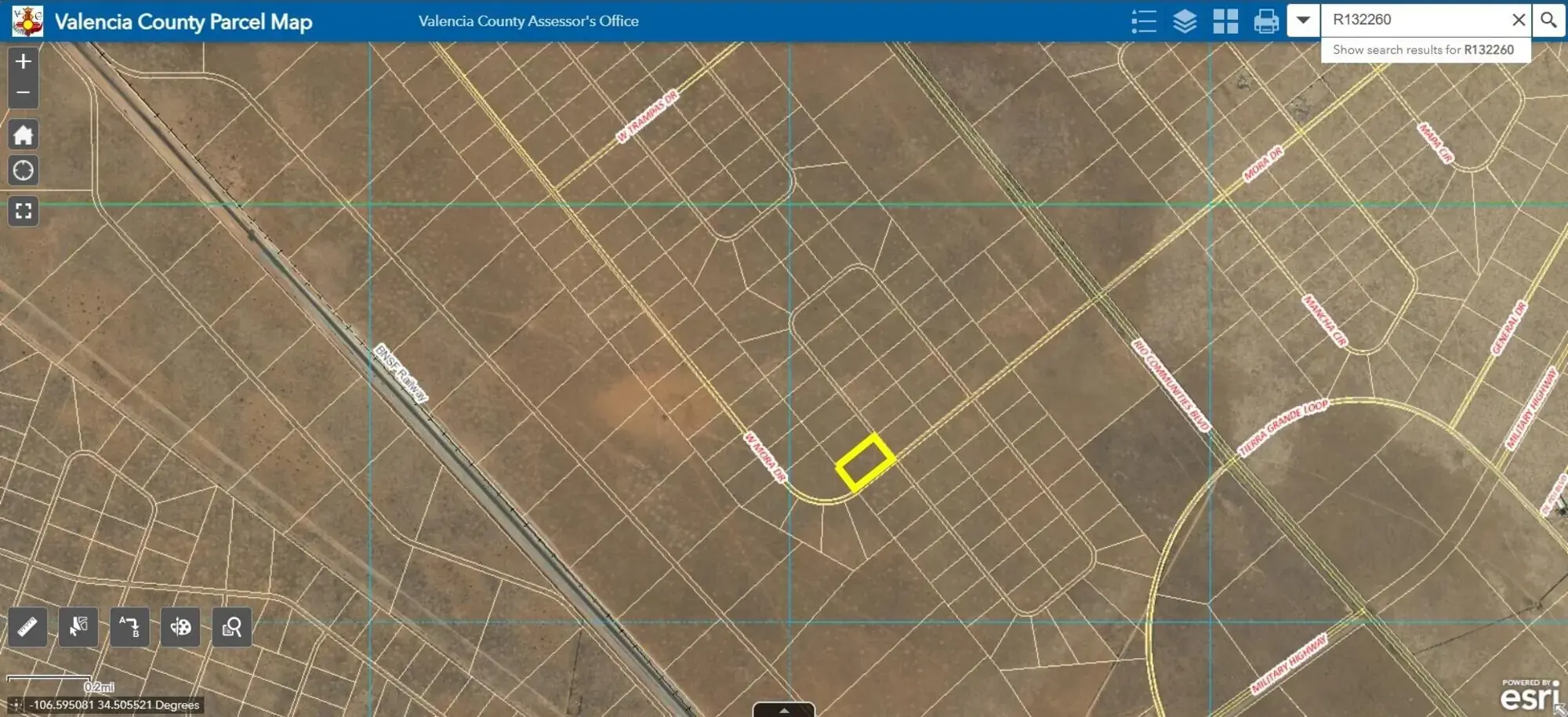Viewport: 1568px width, 717px height.
Task: Expand the search source dropdown arrow
Action: 1303,20
